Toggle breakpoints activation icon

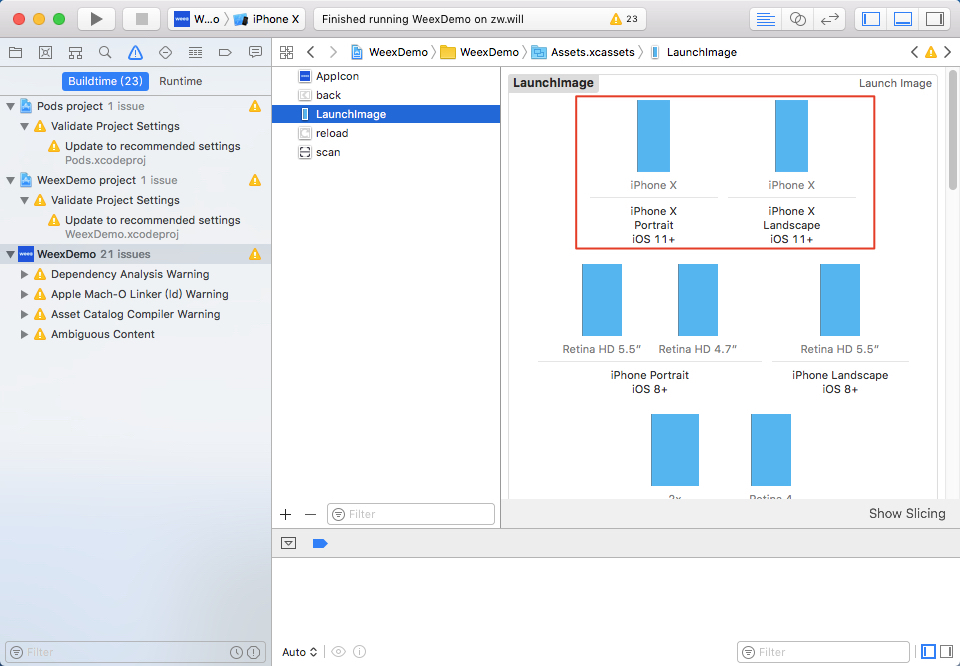[320, 544]
